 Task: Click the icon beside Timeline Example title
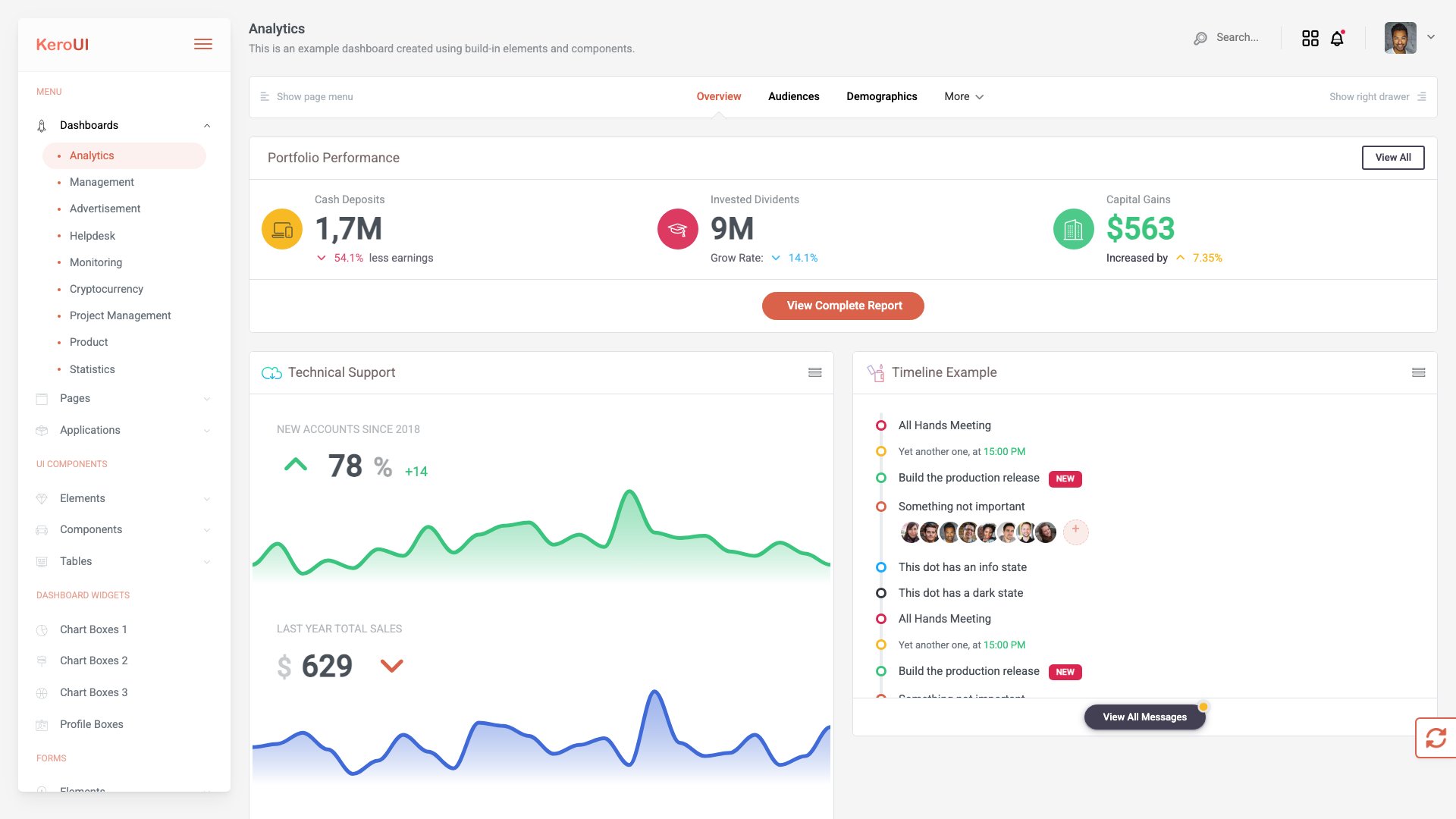point(876,372)
